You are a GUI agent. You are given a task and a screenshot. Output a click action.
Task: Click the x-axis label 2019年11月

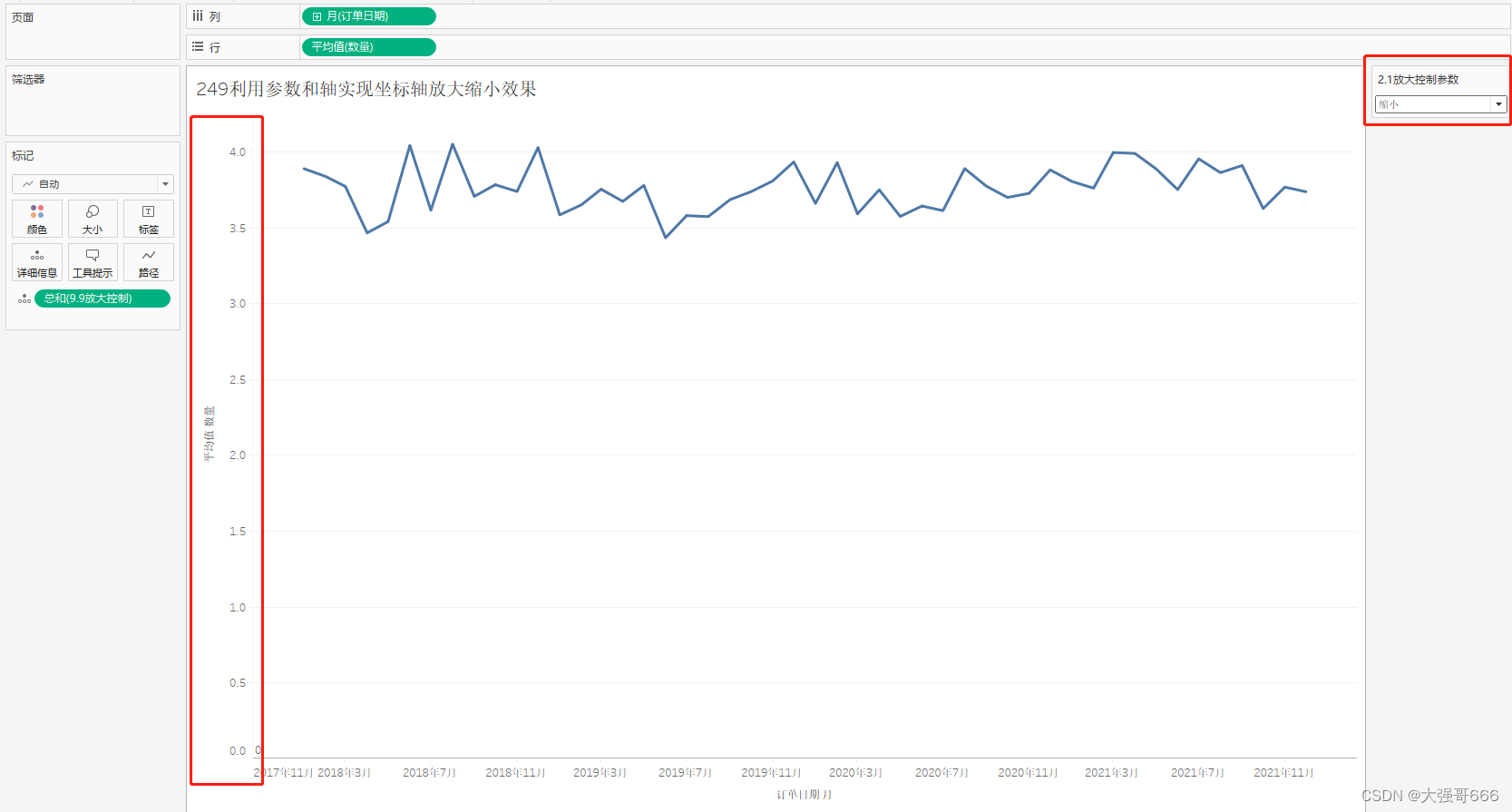click(x=772, y=773)
